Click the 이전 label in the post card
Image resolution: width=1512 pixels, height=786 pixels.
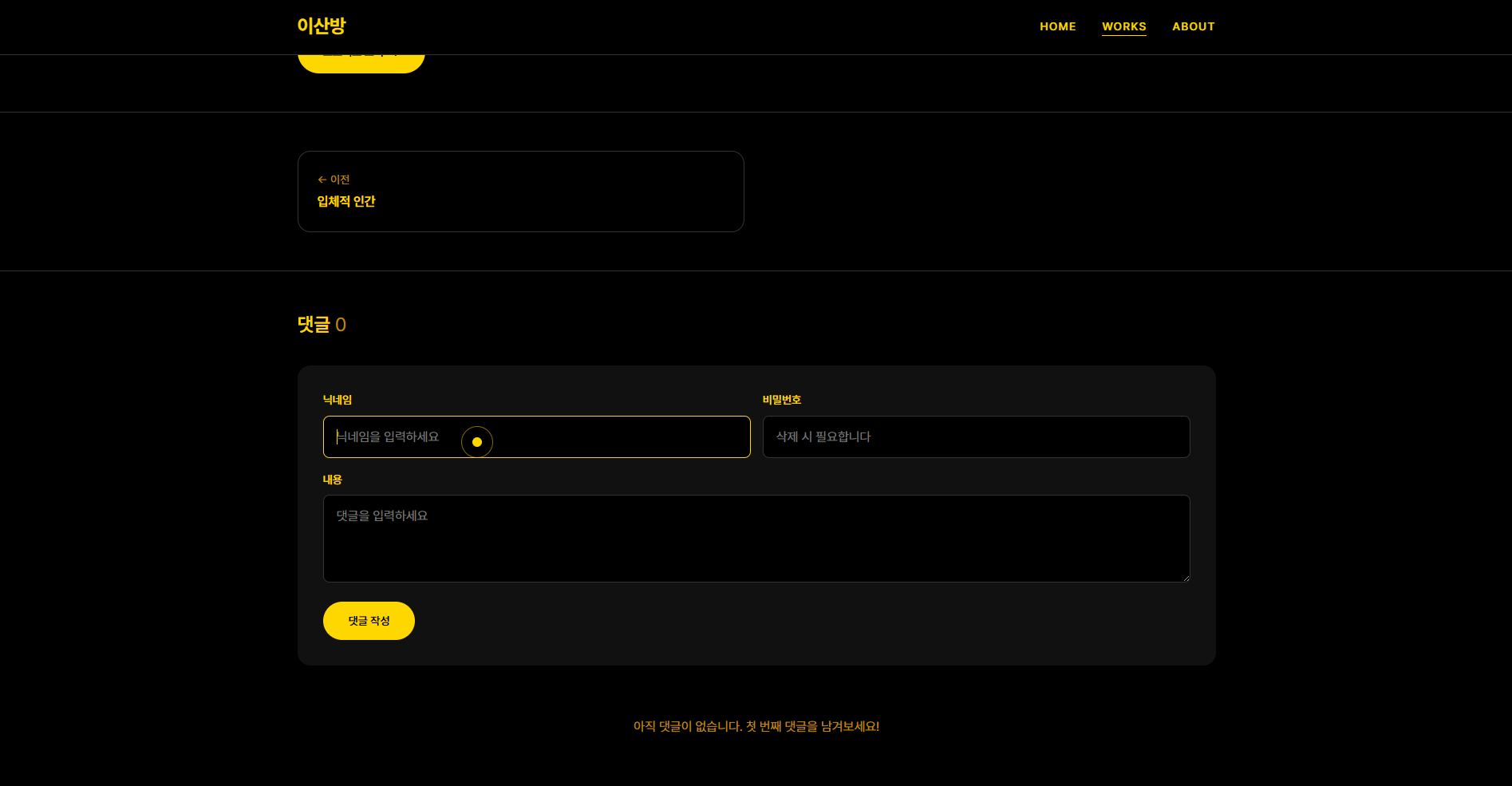(x=341, y=180)
